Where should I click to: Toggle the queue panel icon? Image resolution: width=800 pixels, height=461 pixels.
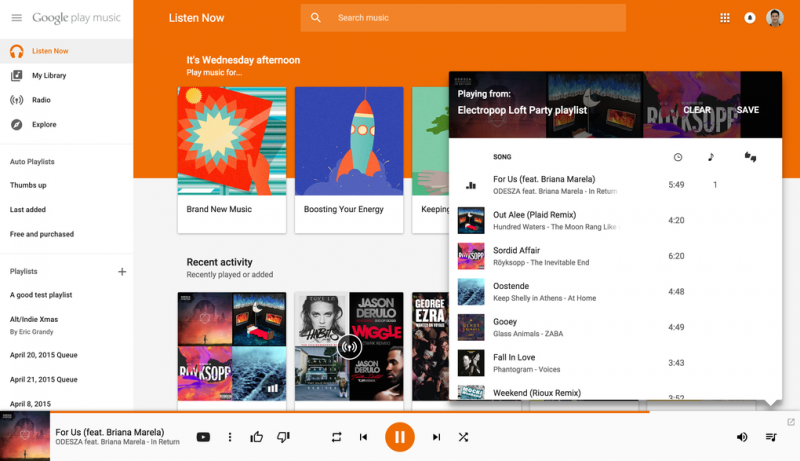click(771, 437)
